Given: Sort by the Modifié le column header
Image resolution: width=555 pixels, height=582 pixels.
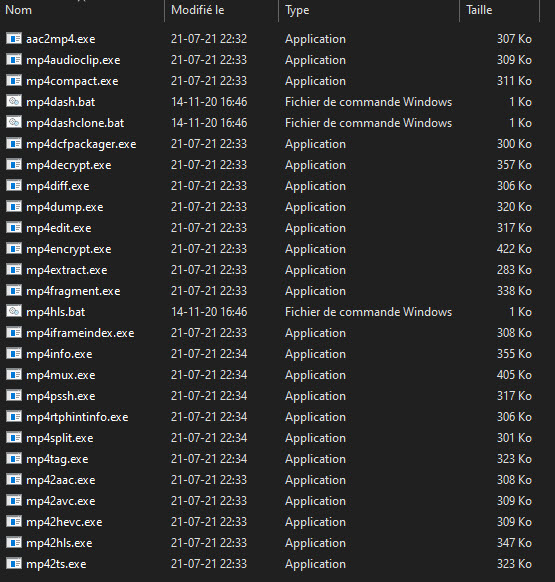Looking at the screenshot, I should click(x=197, y=10).
